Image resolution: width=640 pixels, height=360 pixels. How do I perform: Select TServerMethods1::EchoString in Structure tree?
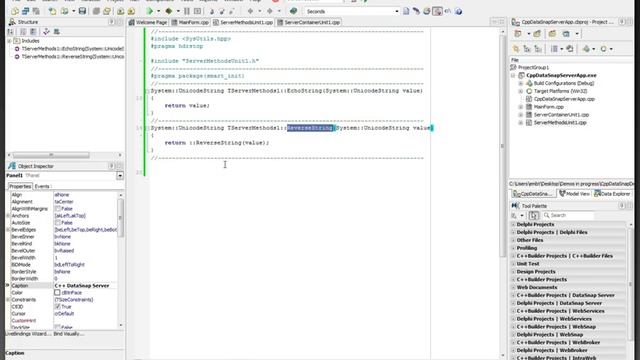pos(73,49)
